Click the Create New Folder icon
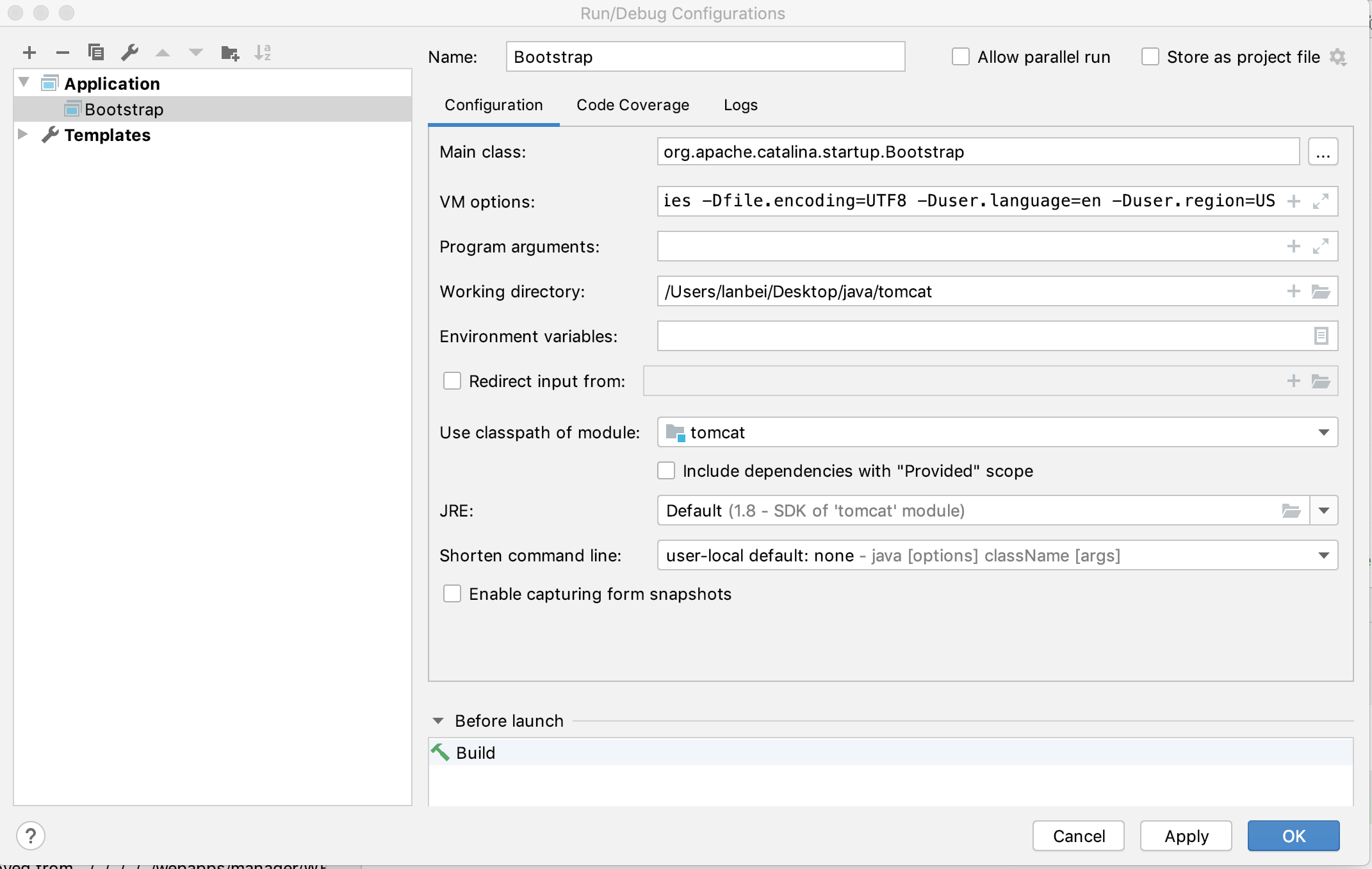The height and width of the screenshot is (869, 1372). (230, 53)
